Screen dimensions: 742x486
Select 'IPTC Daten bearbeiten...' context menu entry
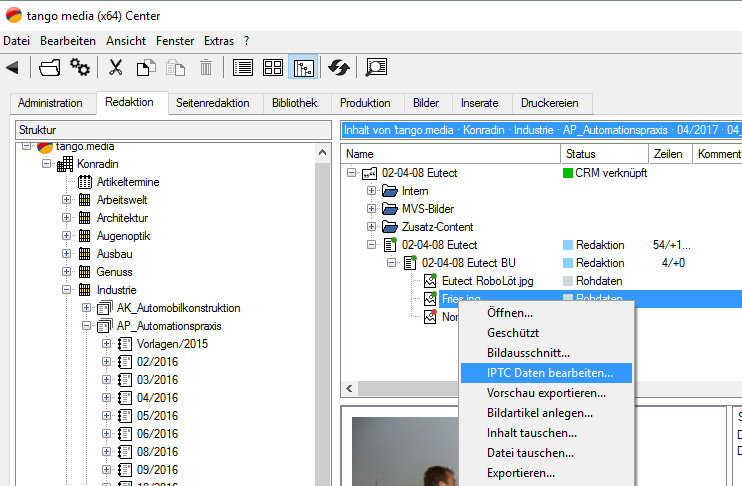coord(550,372)
